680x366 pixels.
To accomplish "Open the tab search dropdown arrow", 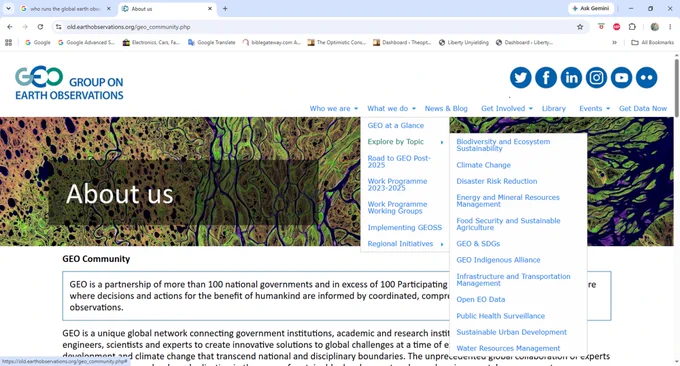I will point(8,9).
